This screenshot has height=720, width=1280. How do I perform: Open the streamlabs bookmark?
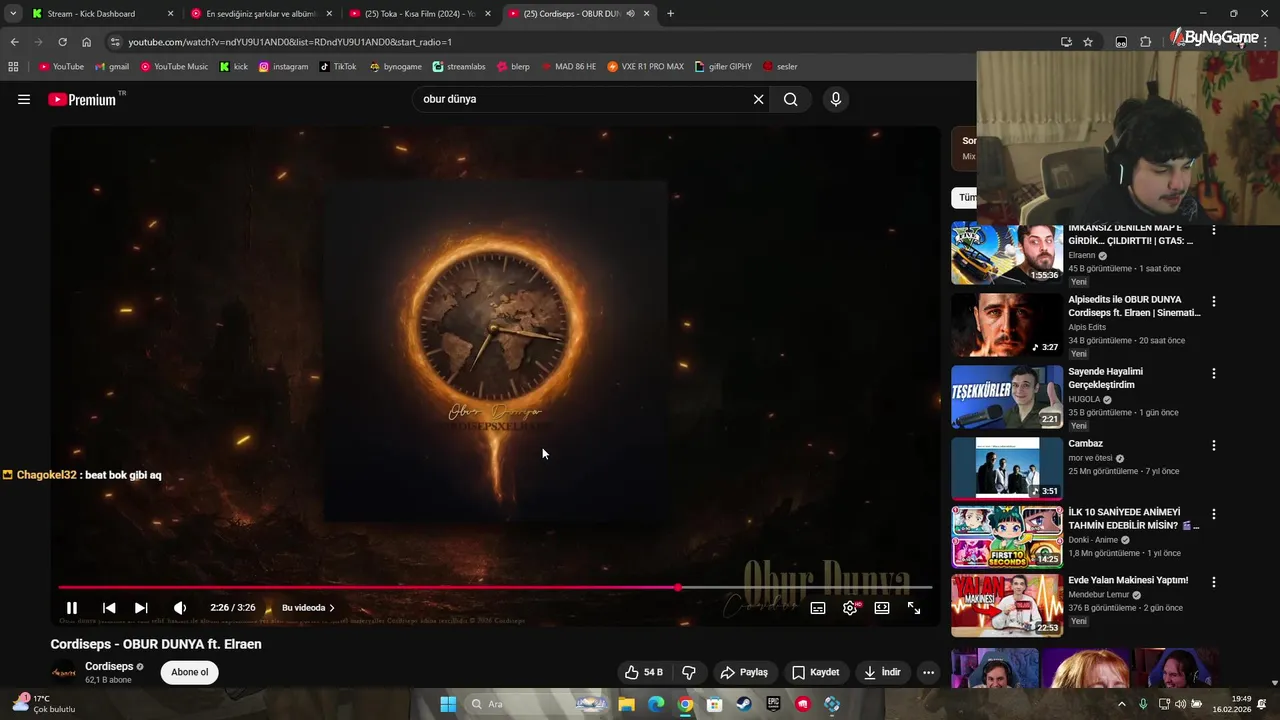(x=459, y=66)
